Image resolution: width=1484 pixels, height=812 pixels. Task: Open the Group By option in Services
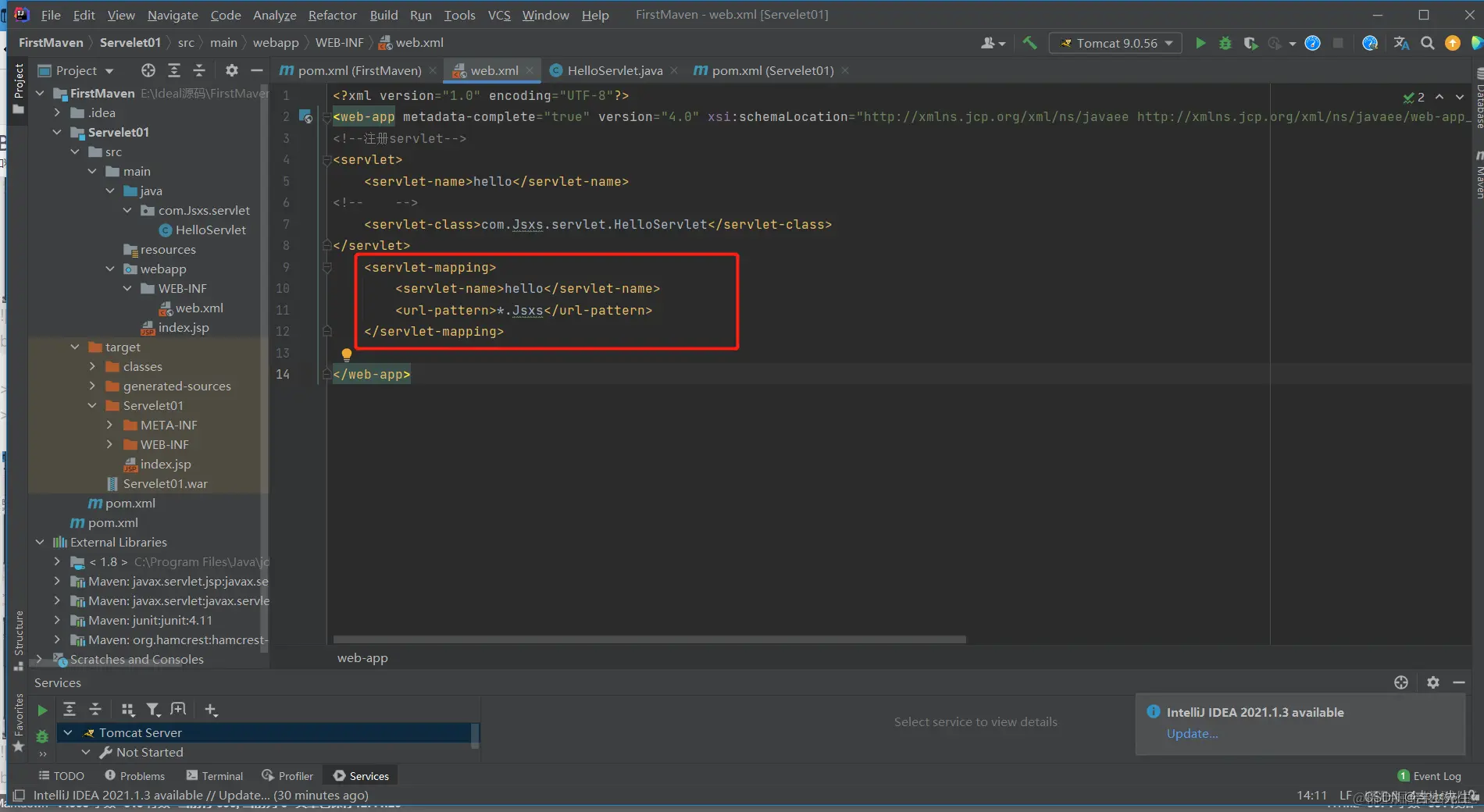point(128,709)
